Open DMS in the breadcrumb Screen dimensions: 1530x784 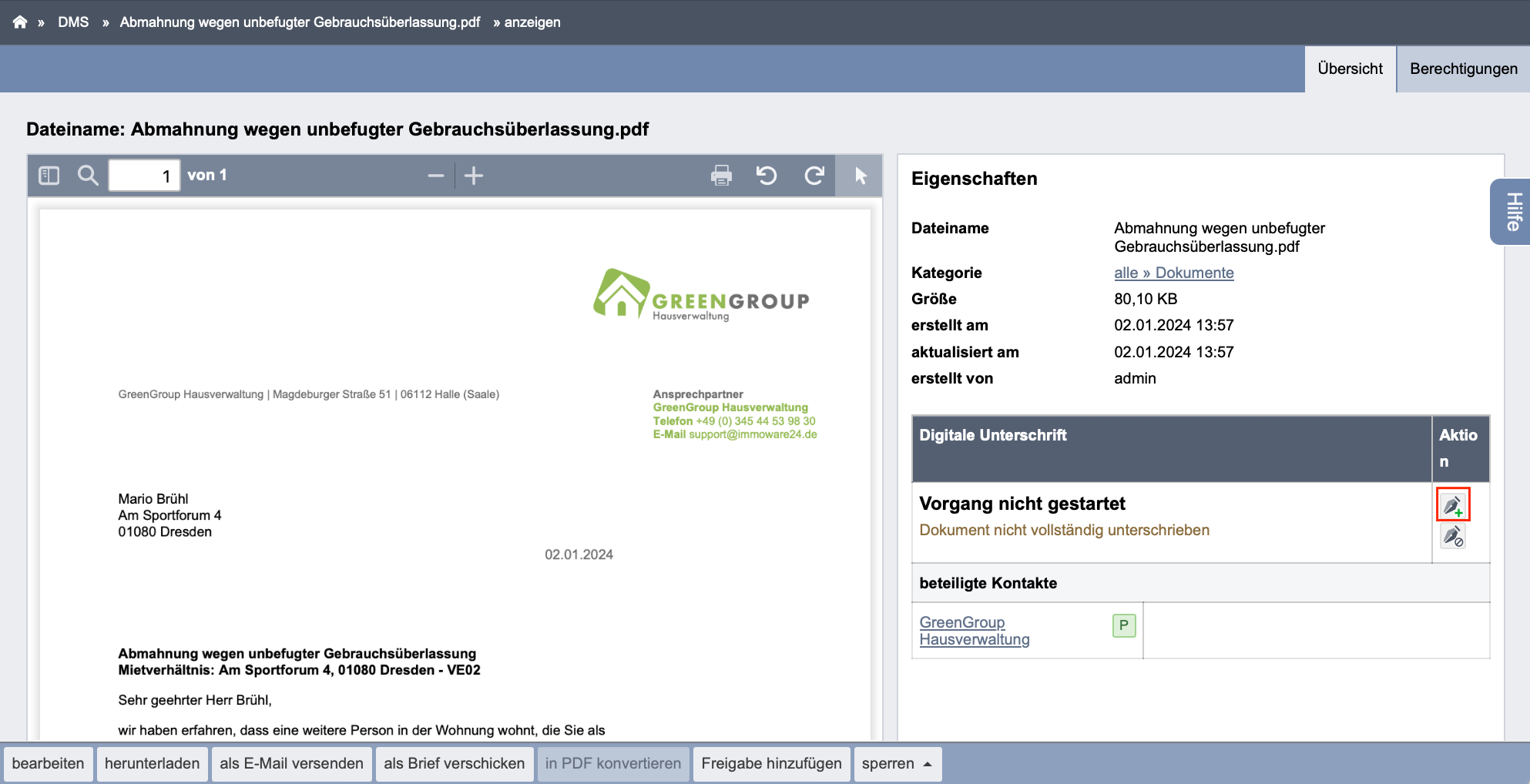click(73, 22)
